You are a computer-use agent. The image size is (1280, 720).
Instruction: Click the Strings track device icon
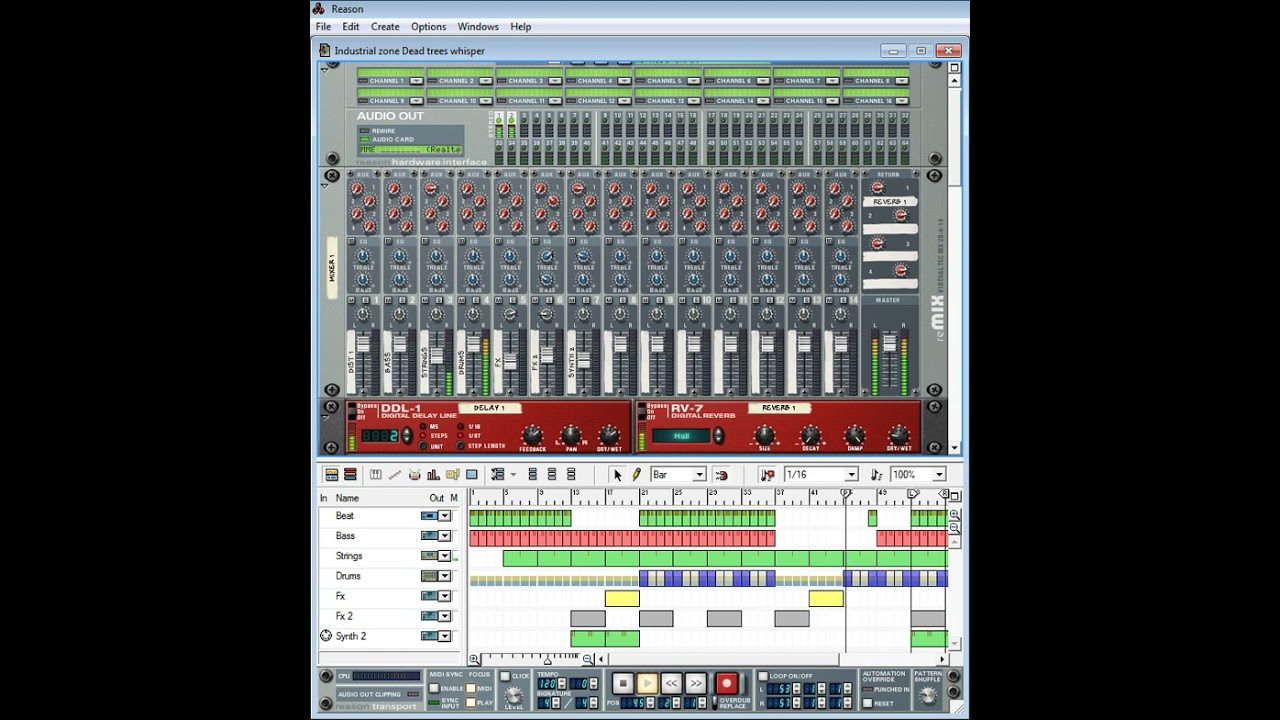[x=429, y=556]
